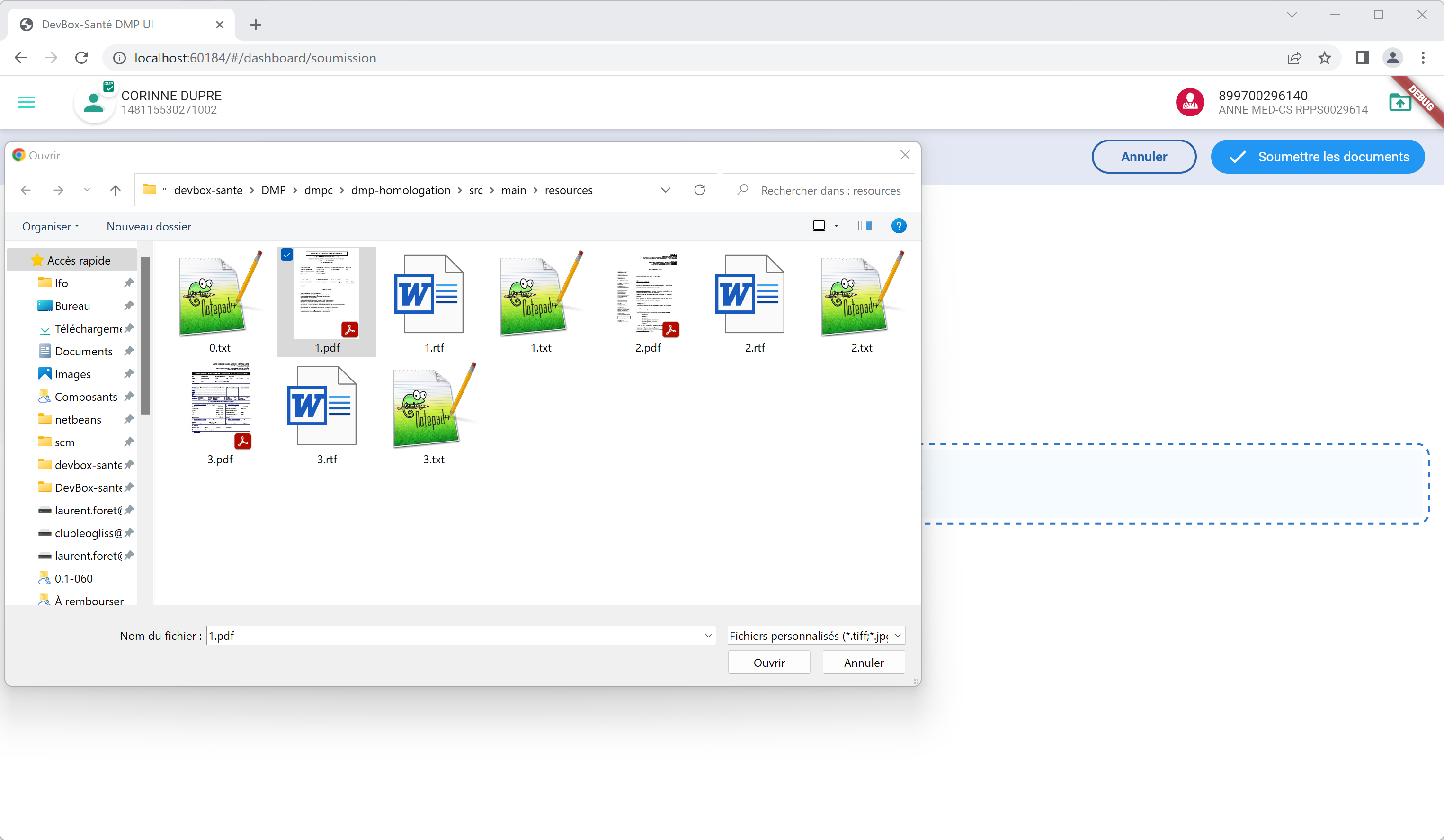Select the 2.rtf file
The image size is (1444, 840).
point(755,302)
